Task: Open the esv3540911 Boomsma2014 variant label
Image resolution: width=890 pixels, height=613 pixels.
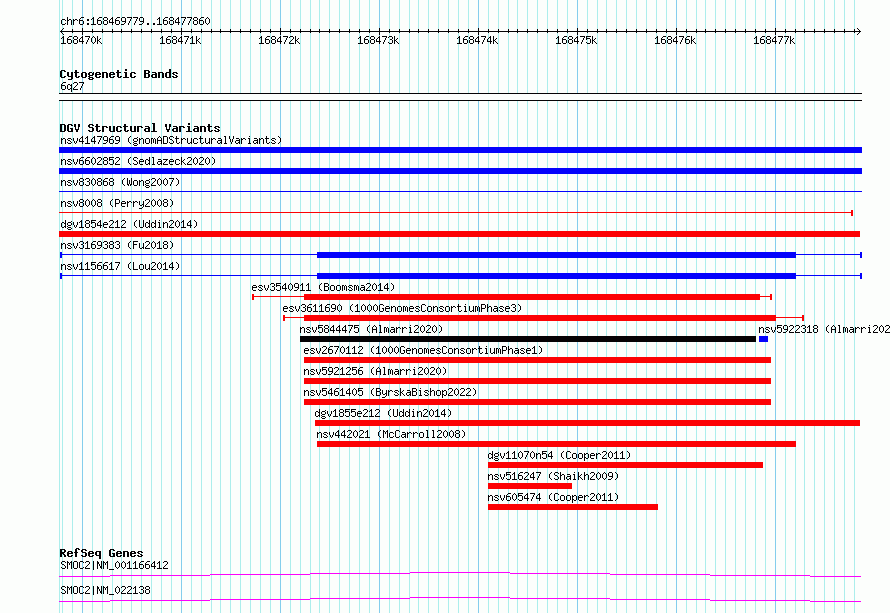Action: [323, 287]
